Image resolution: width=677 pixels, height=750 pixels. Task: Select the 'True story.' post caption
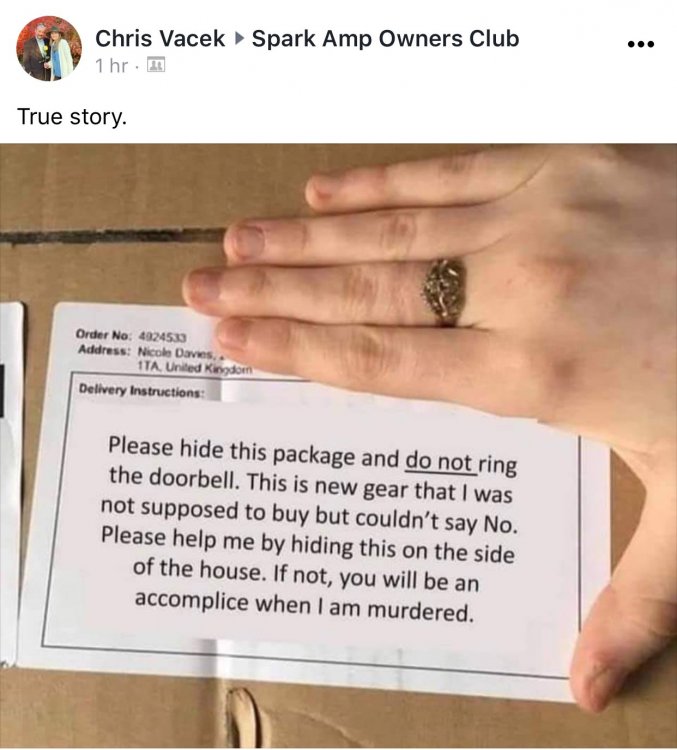click(72, 116)
